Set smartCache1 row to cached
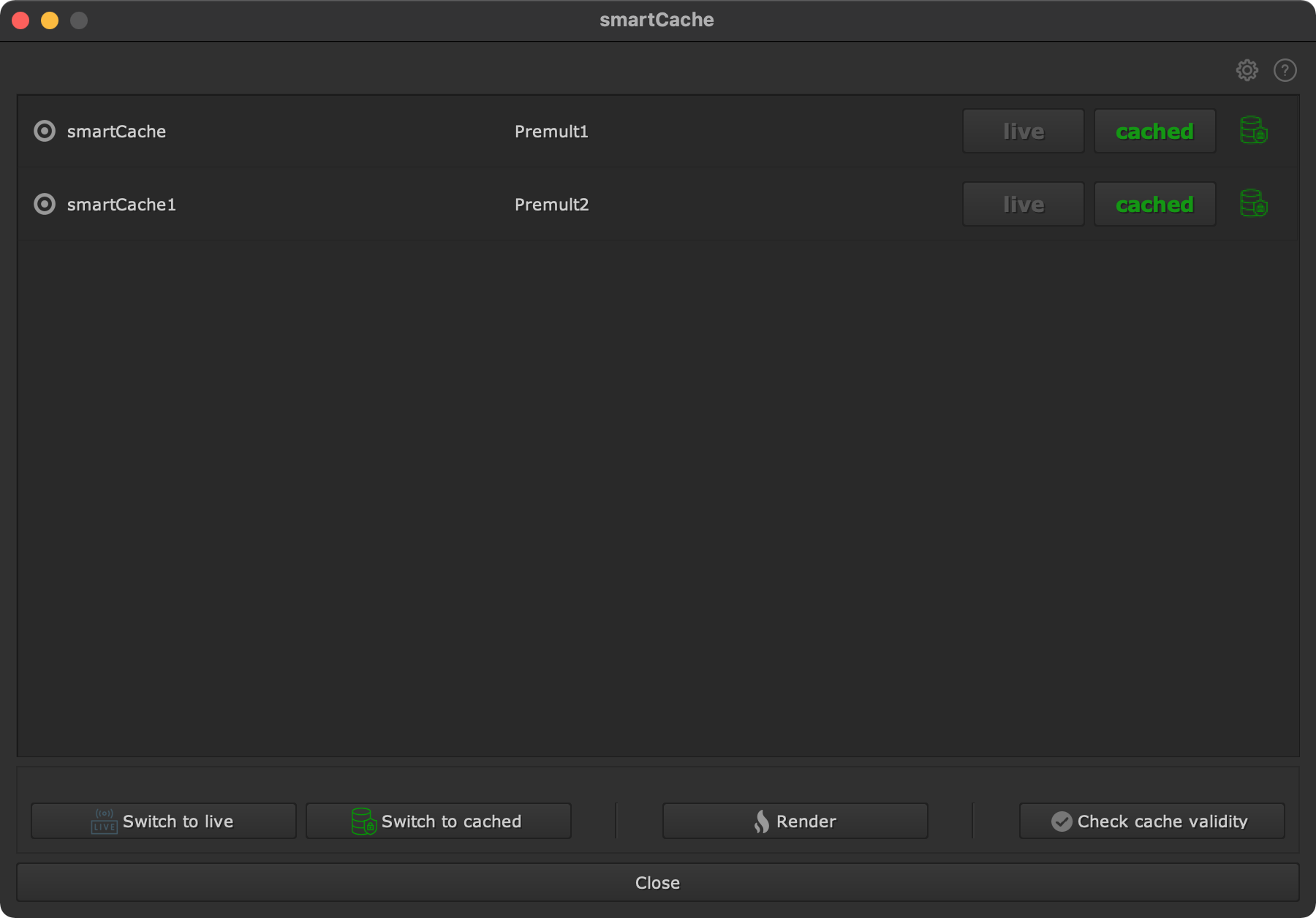1316x918 pixels. (x=1154, y=204)
